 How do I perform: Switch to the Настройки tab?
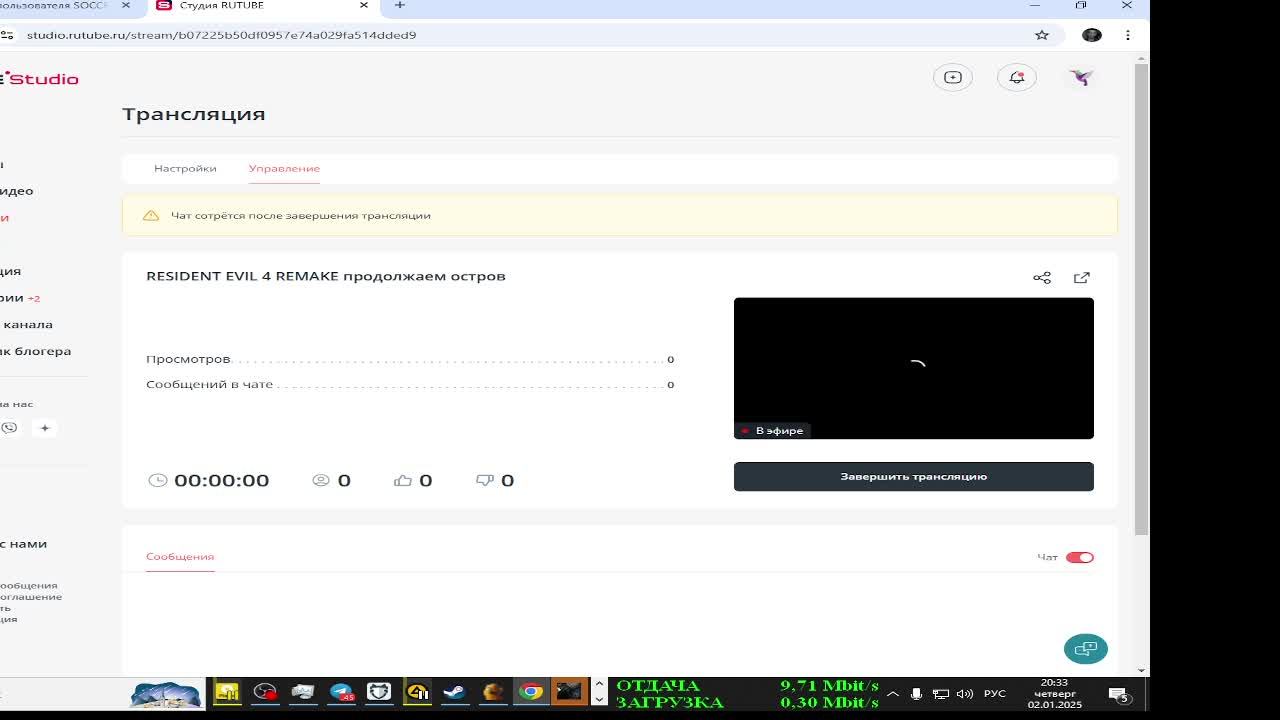click(185, 168)
